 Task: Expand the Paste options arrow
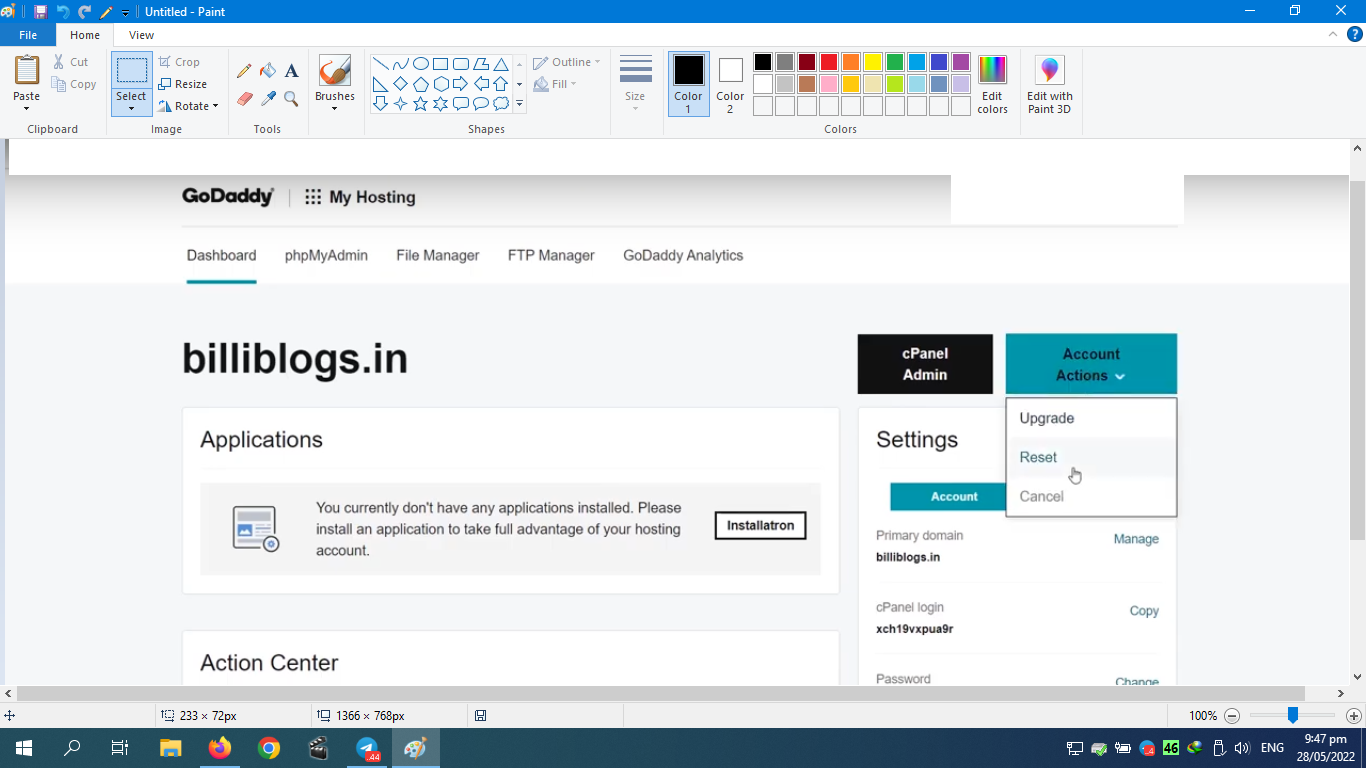(x=27, y=108)
